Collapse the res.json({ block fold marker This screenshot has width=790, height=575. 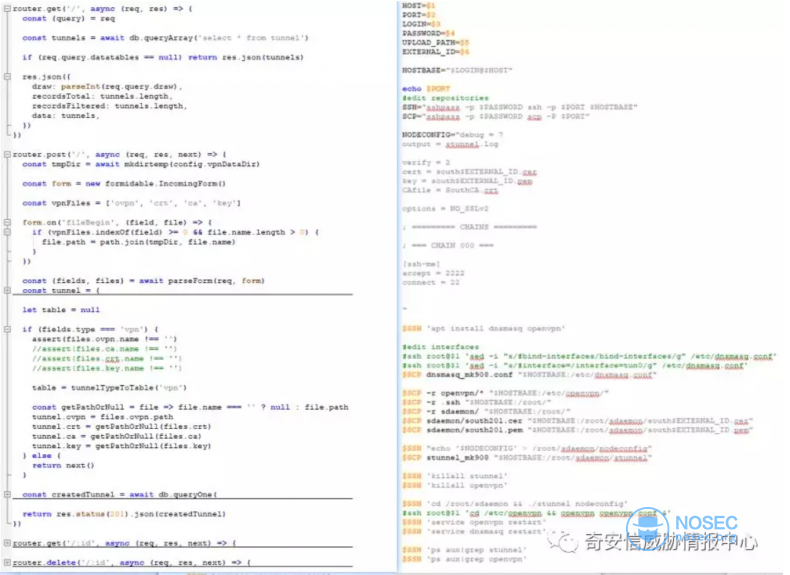(7, 77)
